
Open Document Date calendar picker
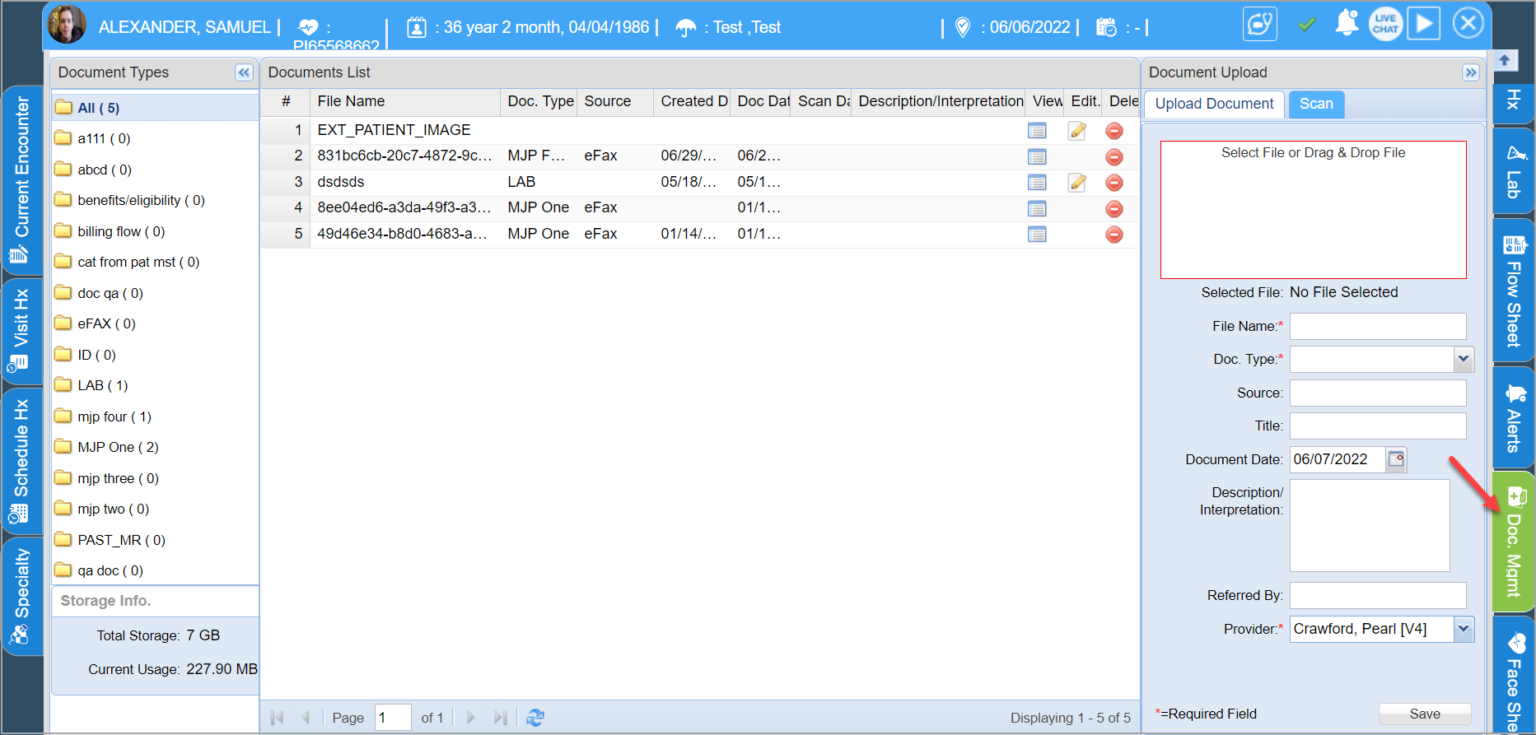point(1396,459)
